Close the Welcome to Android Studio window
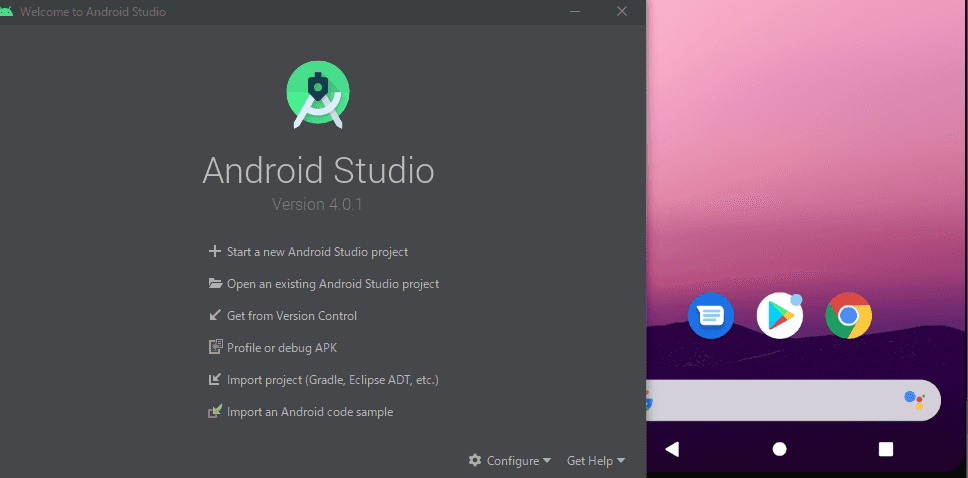This screenshot has height=478, width=968. [622, 12]
